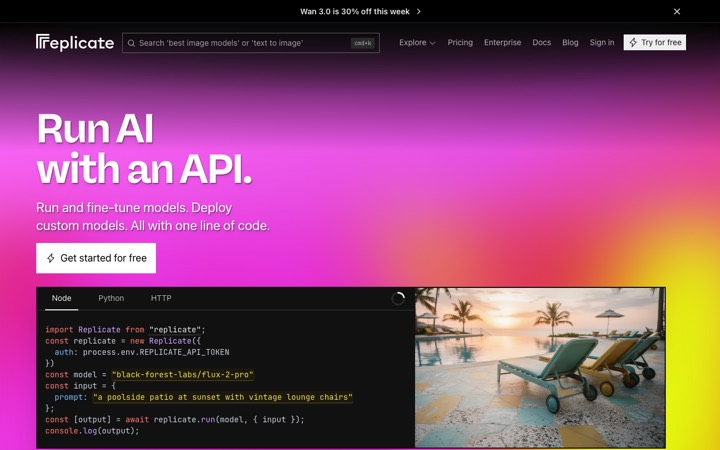Viewport: 720px width, 450px height.
Task: Click the Try for free button
Action: pos(655,42)
